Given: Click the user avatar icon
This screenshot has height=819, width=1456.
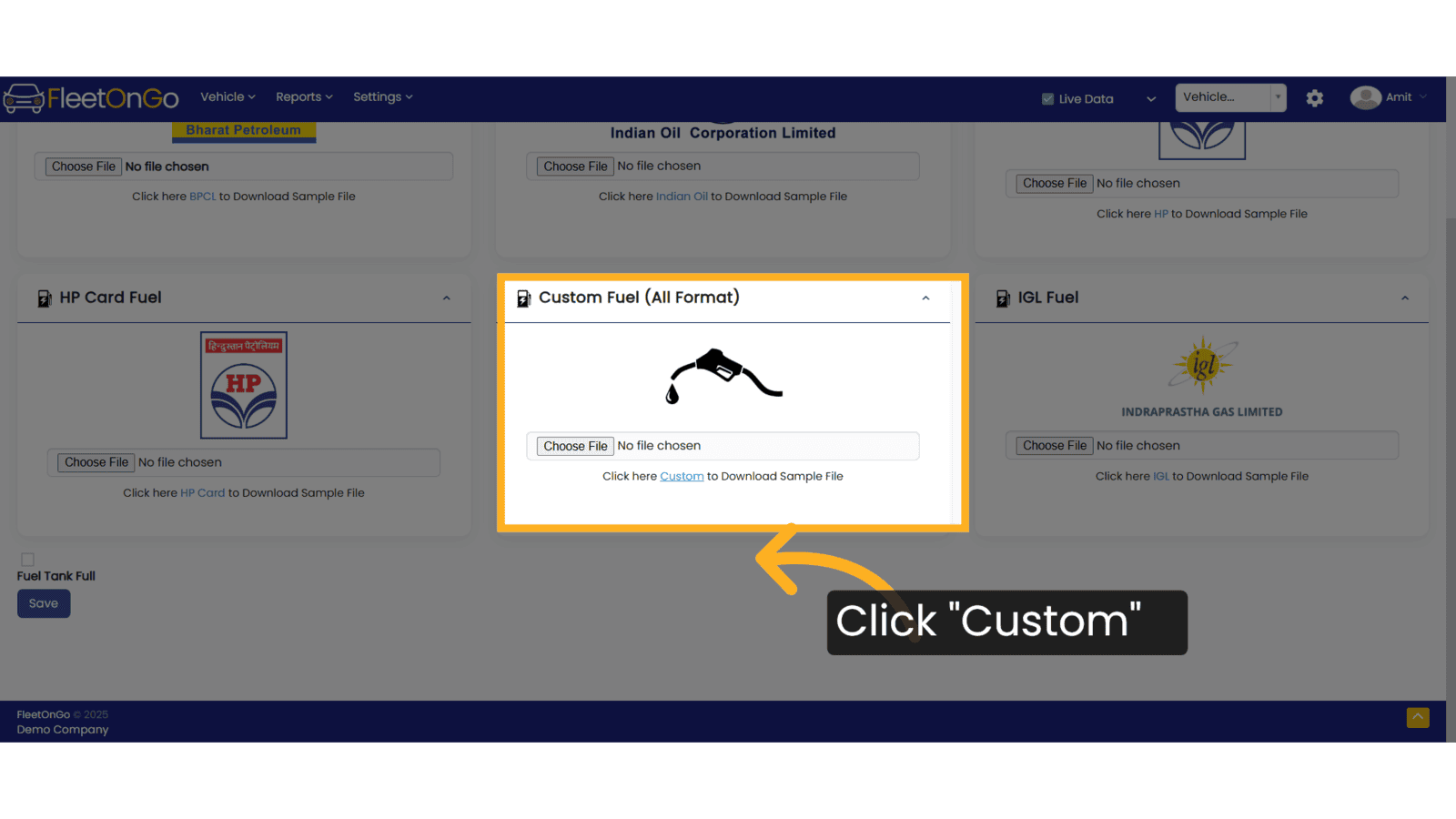Looking at the screenshot, I should click(1365, 97).
